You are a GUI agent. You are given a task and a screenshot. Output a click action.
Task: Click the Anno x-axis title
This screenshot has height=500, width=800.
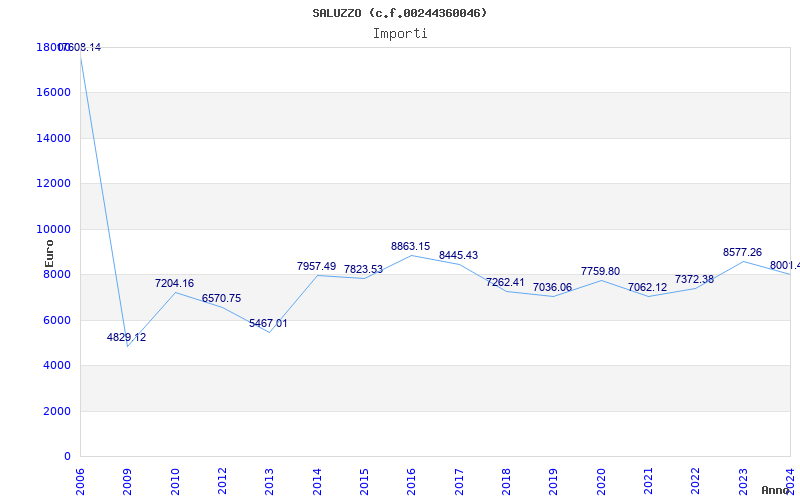776,490
